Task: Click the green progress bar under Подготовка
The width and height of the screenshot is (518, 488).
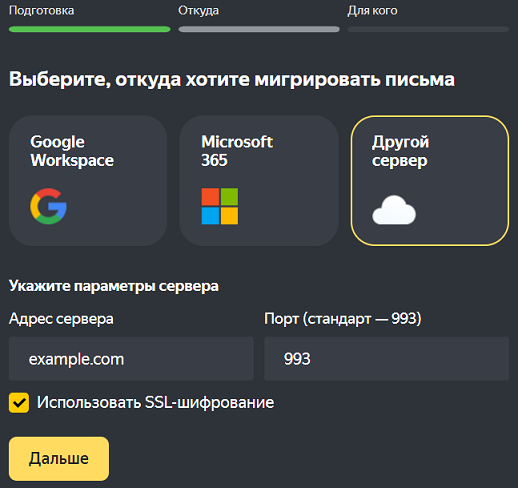Action: tap(90, 29)
